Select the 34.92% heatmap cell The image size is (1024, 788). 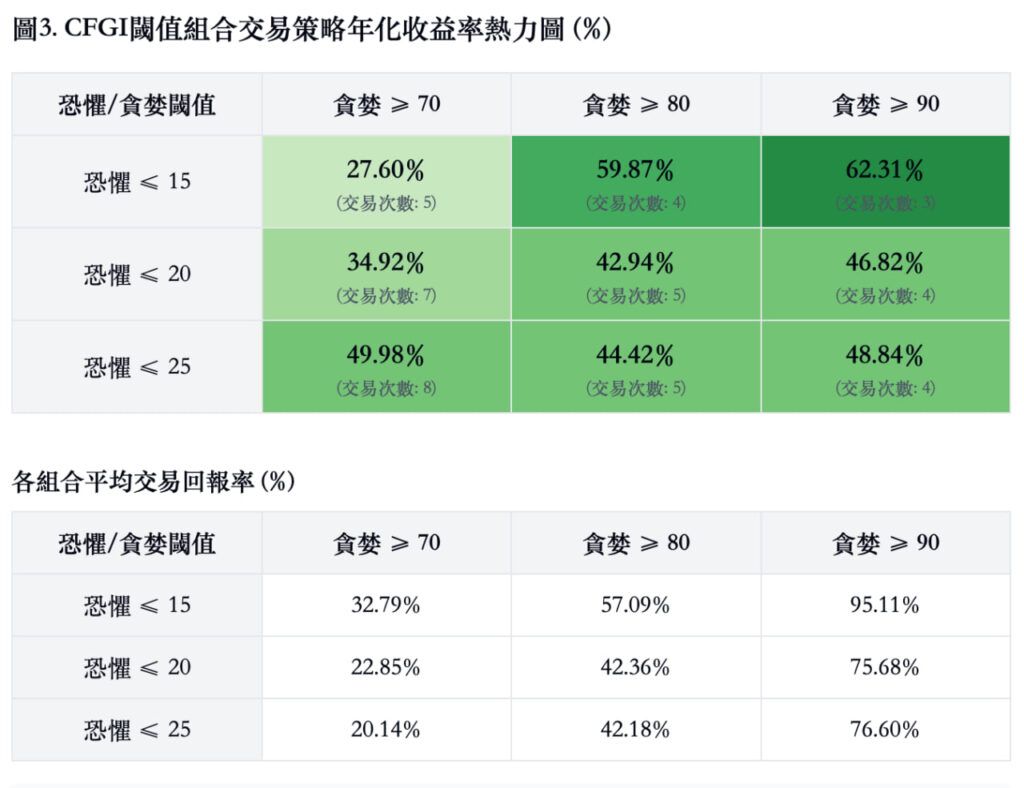(x=386, y=274)
